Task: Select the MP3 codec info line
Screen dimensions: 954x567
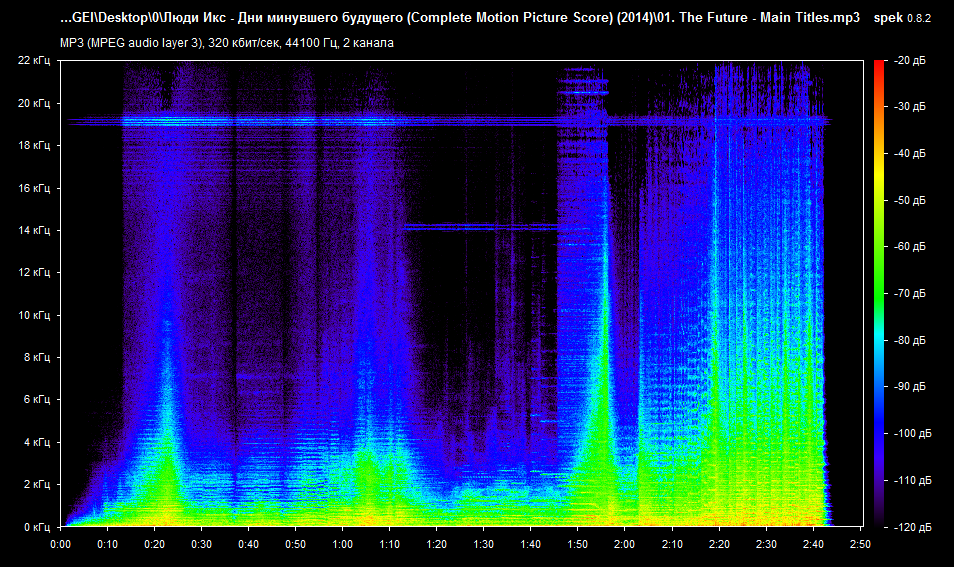Action: tap(226, 43)
